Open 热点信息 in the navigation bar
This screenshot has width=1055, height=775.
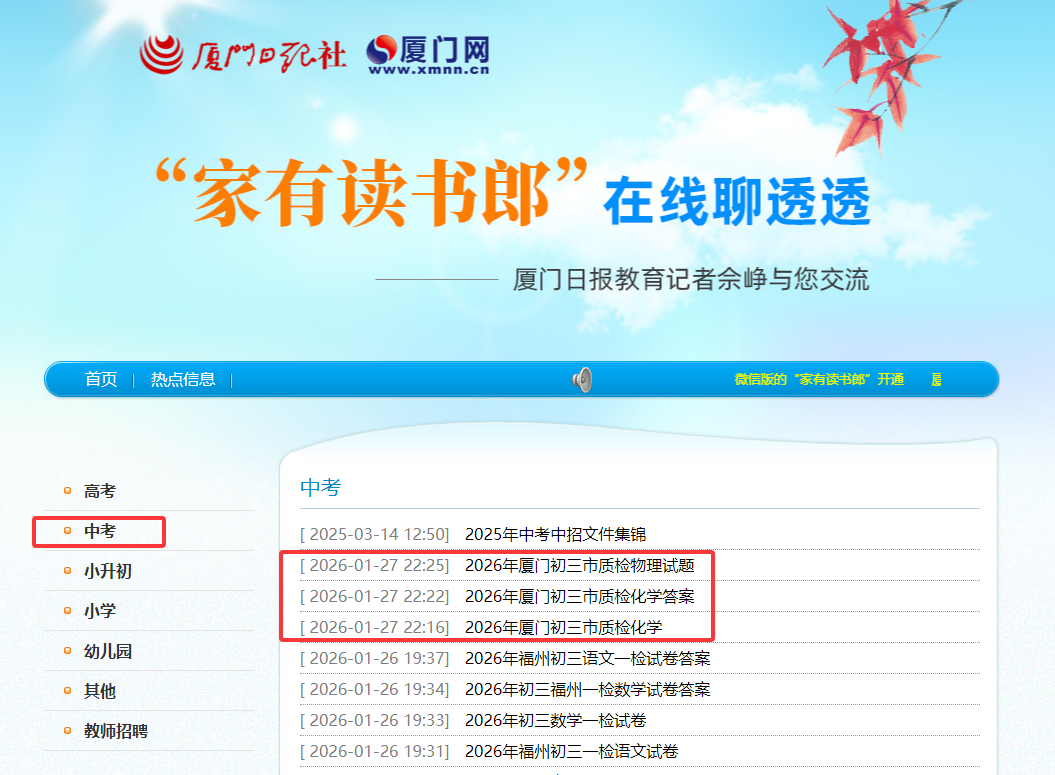[x=183, y=379]
